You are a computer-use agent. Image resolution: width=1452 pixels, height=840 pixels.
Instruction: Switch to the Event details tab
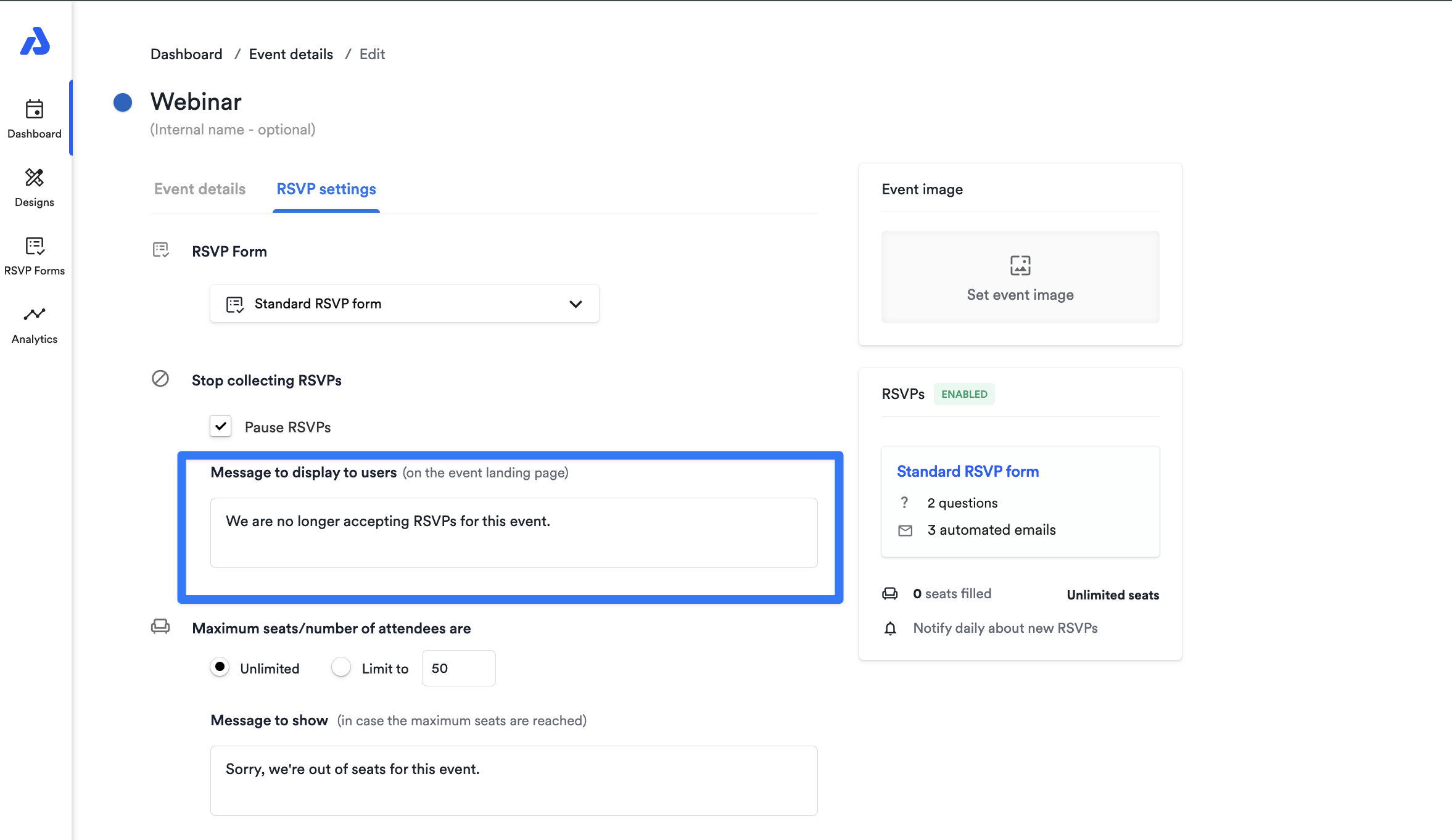point(200,189)
